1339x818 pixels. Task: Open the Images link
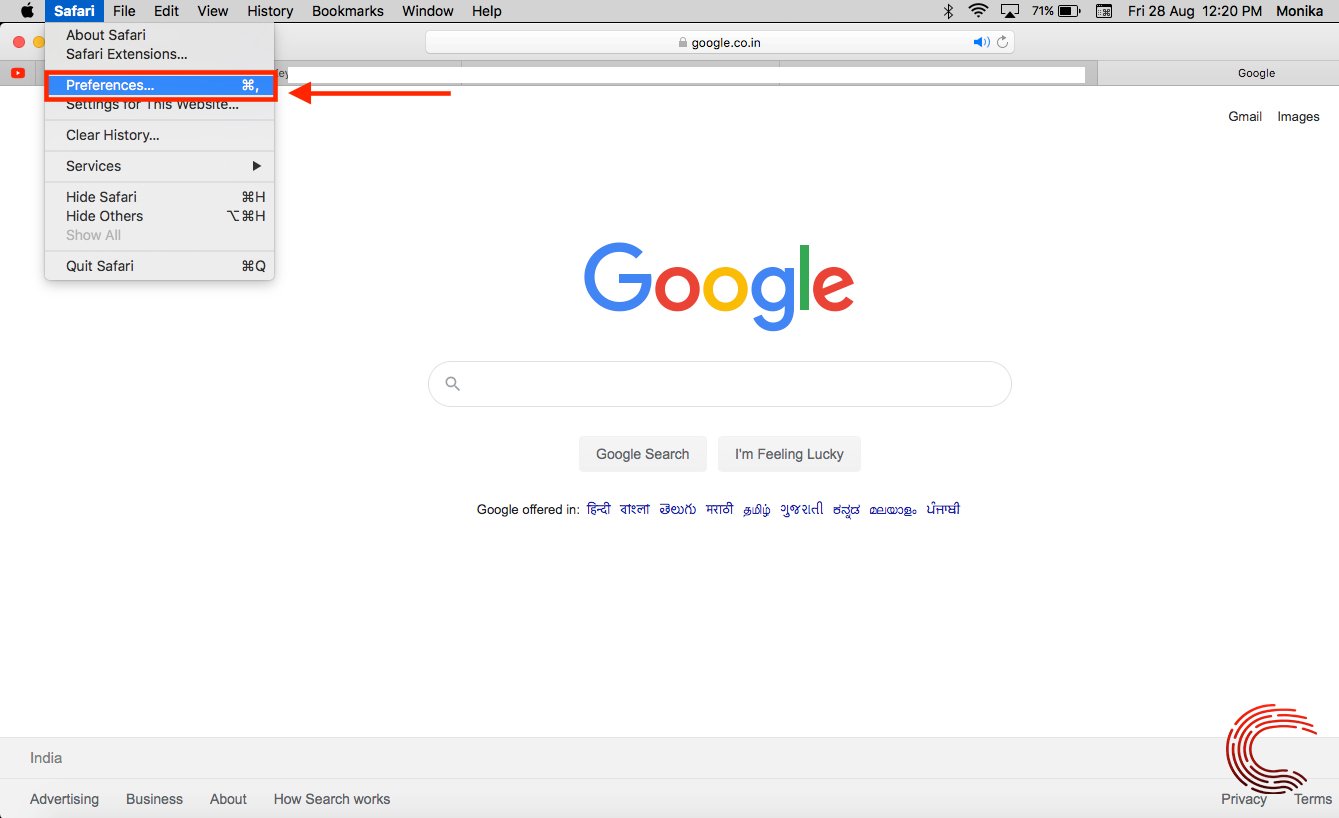[1298, 117]
